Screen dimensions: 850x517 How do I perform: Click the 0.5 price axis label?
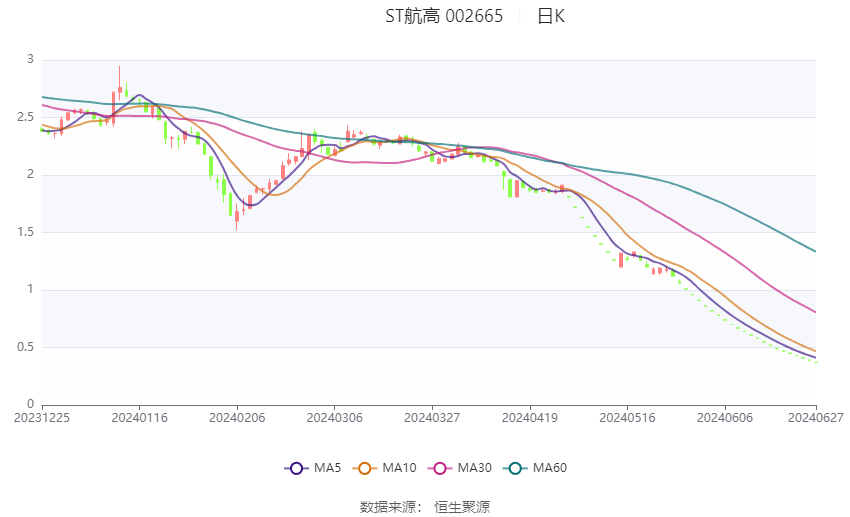[25, 347]
